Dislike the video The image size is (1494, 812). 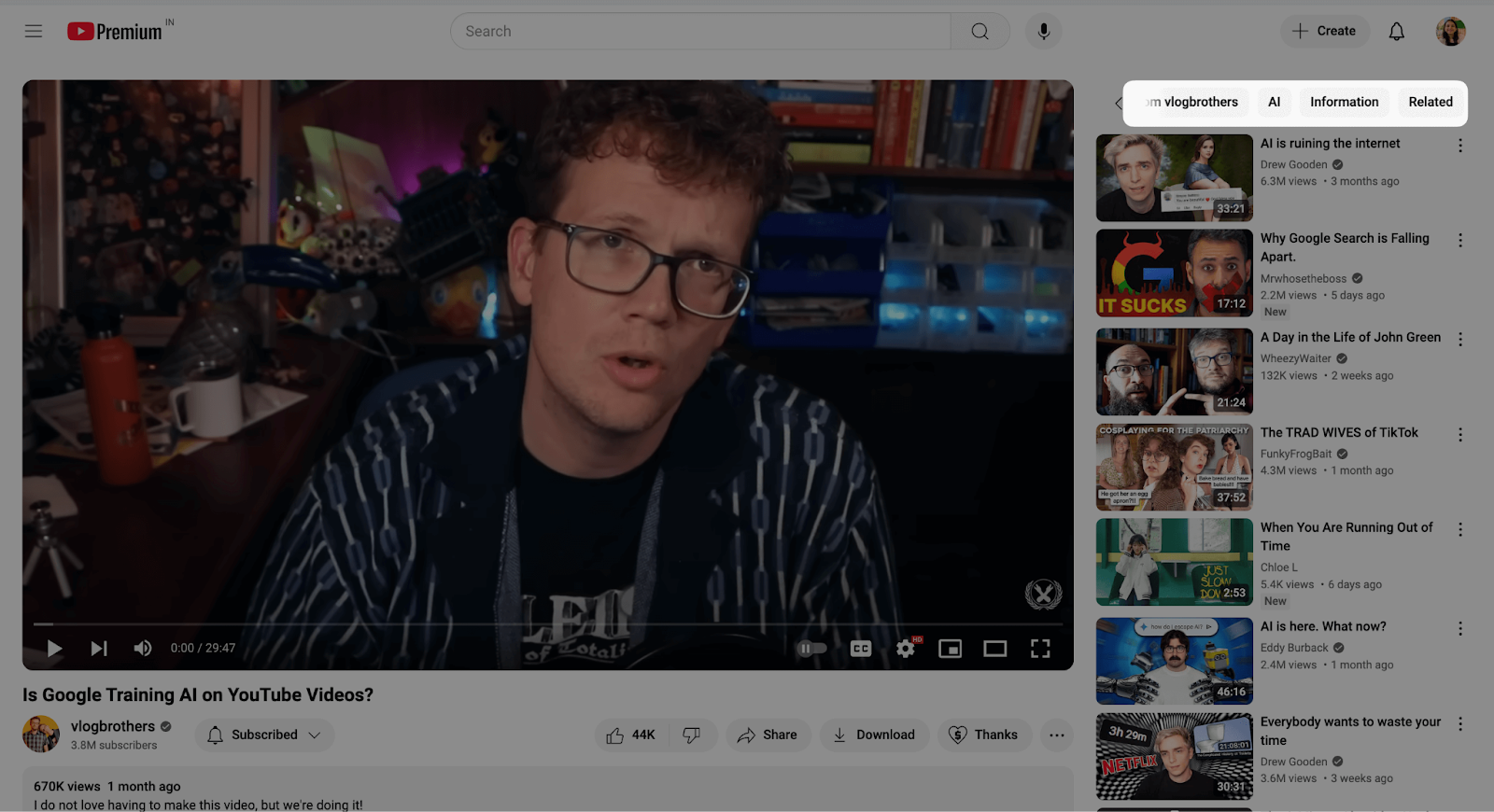(692, 735)
